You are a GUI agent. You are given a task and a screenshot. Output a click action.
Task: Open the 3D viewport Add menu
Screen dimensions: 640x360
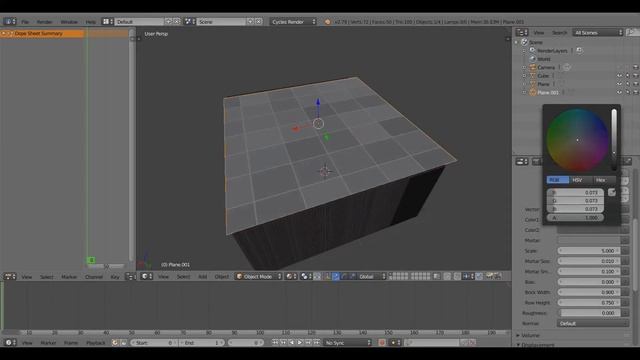(202, 276)
